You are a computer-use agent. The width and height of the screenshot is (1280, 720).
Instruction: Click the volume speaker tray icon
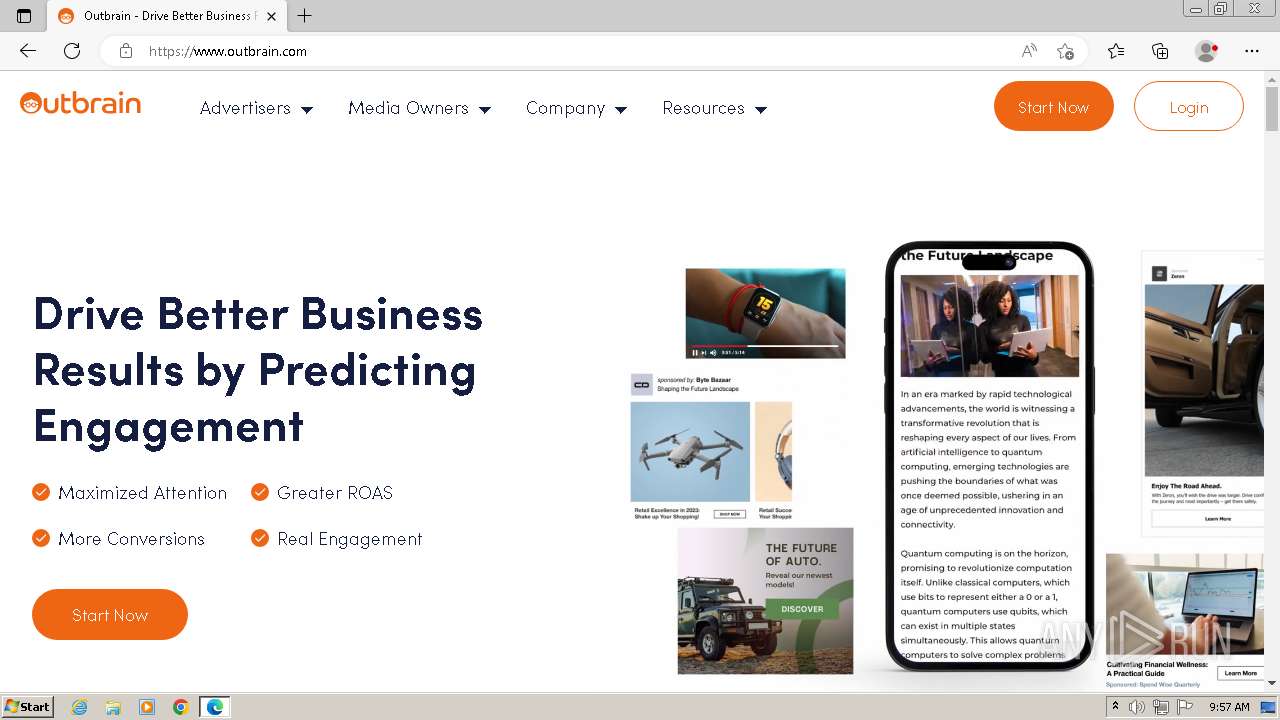[1137, 707]
